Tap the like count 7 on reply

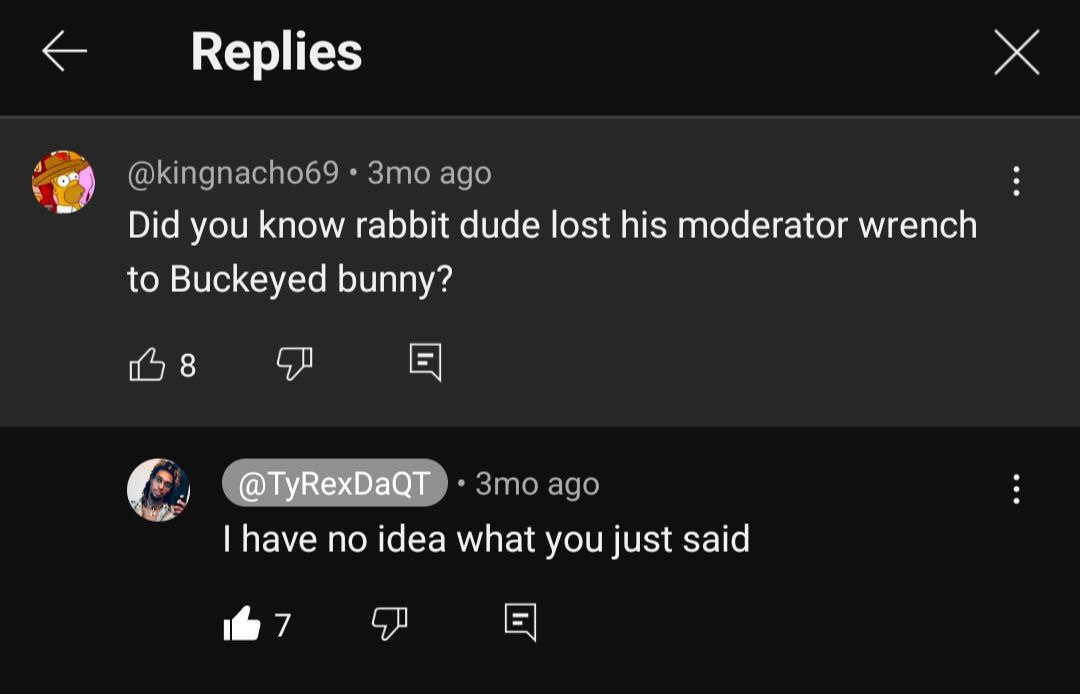coord(283,626)
